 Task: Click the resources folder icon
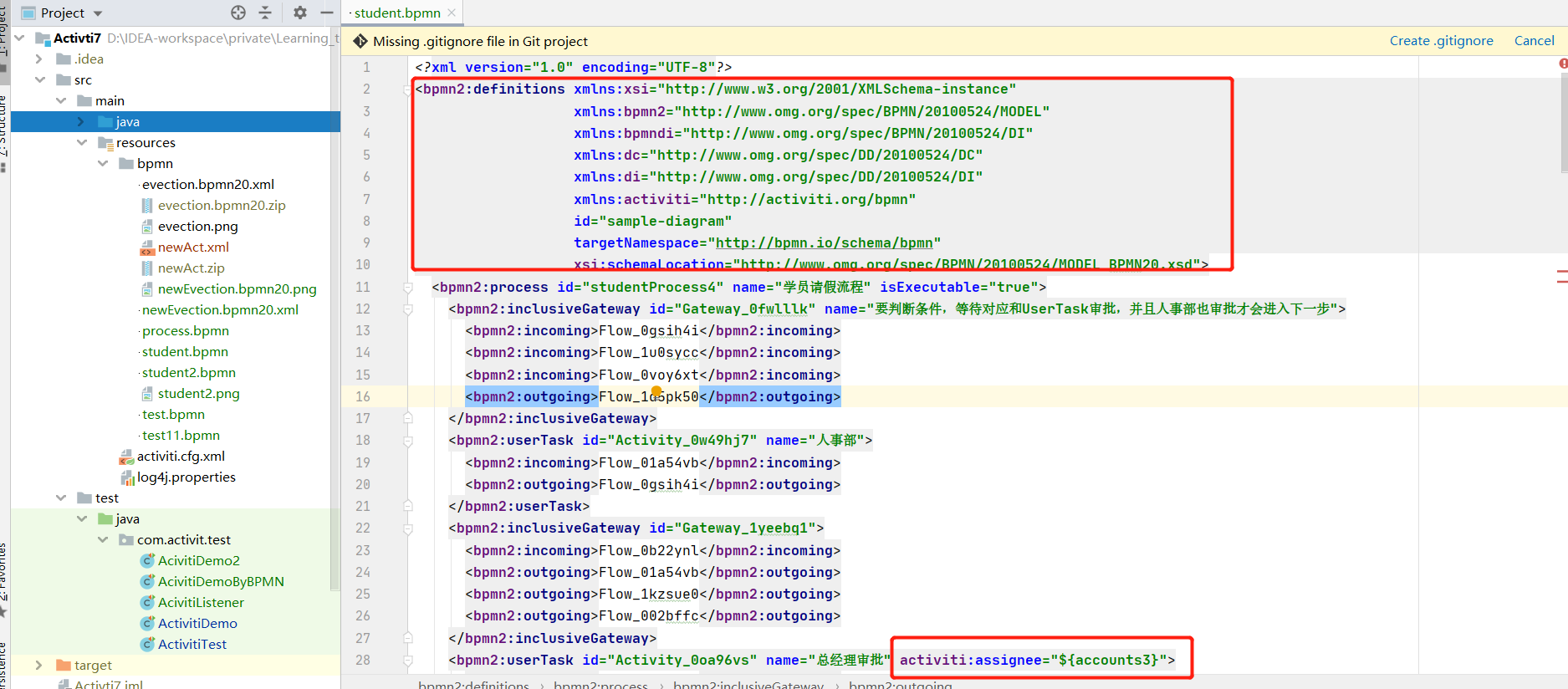(x=105, y=142)
